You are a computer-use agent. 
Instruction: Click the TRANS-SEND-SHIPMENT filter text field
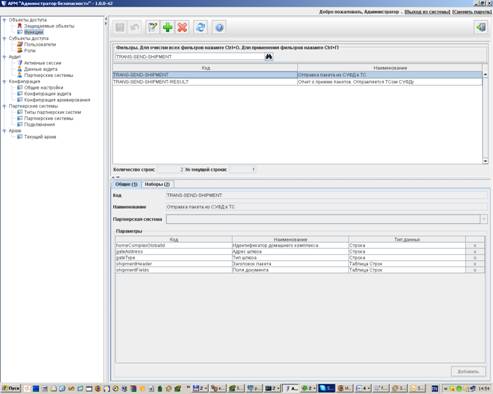point(189,57)
